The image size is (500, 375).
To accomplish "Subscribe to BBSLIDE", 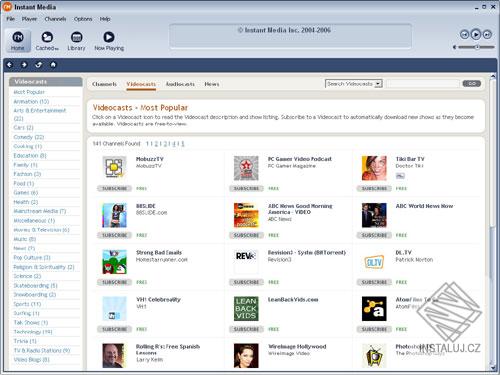I will pos(114,235).
